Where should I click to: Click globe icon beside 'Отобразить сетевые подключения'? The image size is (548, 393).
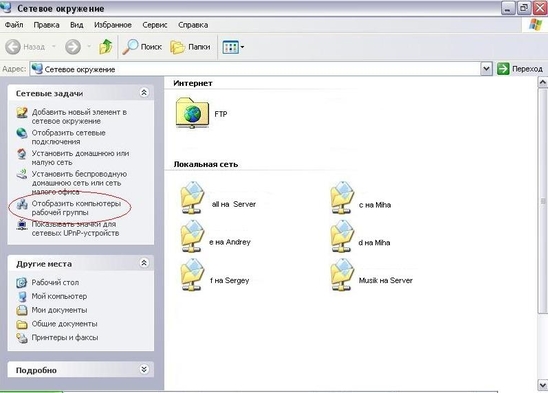(22, 133)
